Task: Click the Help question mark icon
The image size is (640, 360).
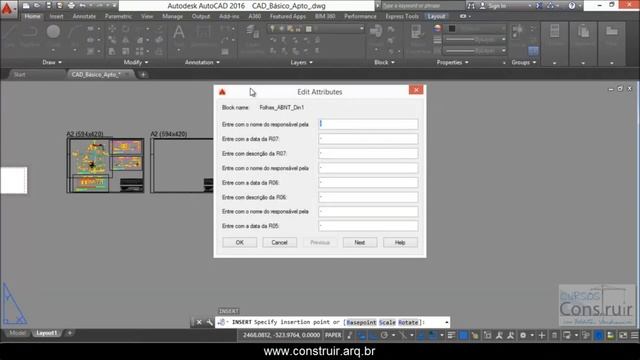Action: tap(572, 6)
